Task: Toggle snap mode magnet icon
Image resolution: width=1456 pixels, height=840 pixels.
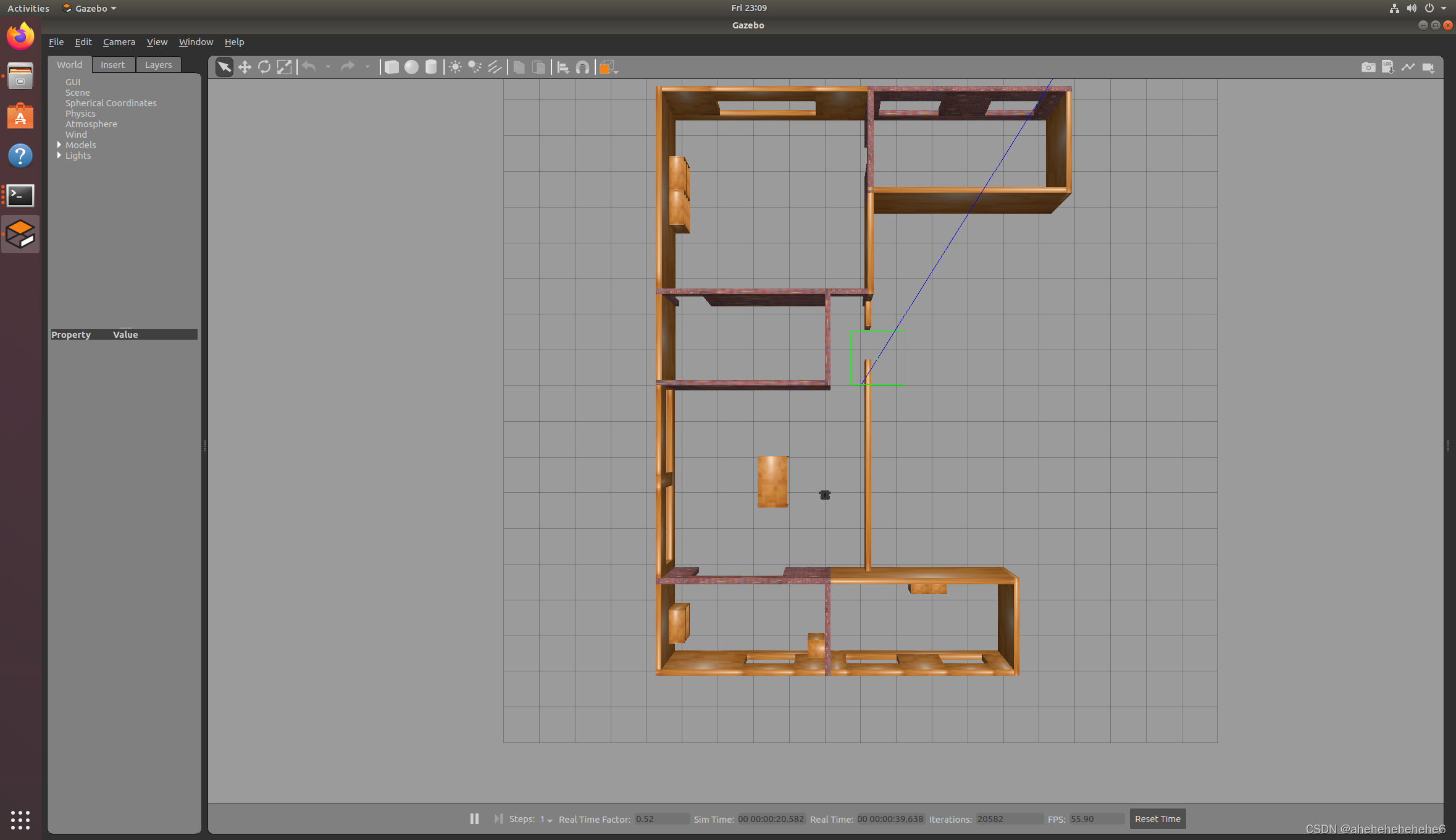Action: tap(582, 67)
